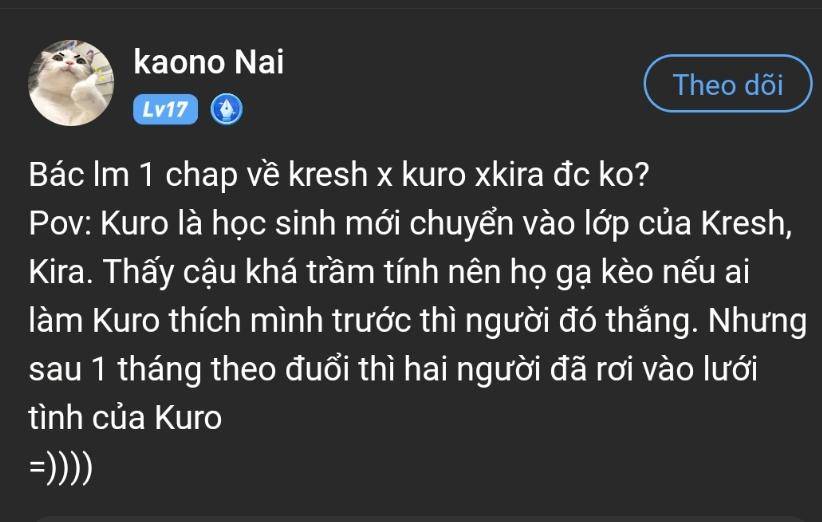Click the comment line starting "Bác lm 1 chap"
This screenshot has width=822, height=522.
tap(339, 175)
